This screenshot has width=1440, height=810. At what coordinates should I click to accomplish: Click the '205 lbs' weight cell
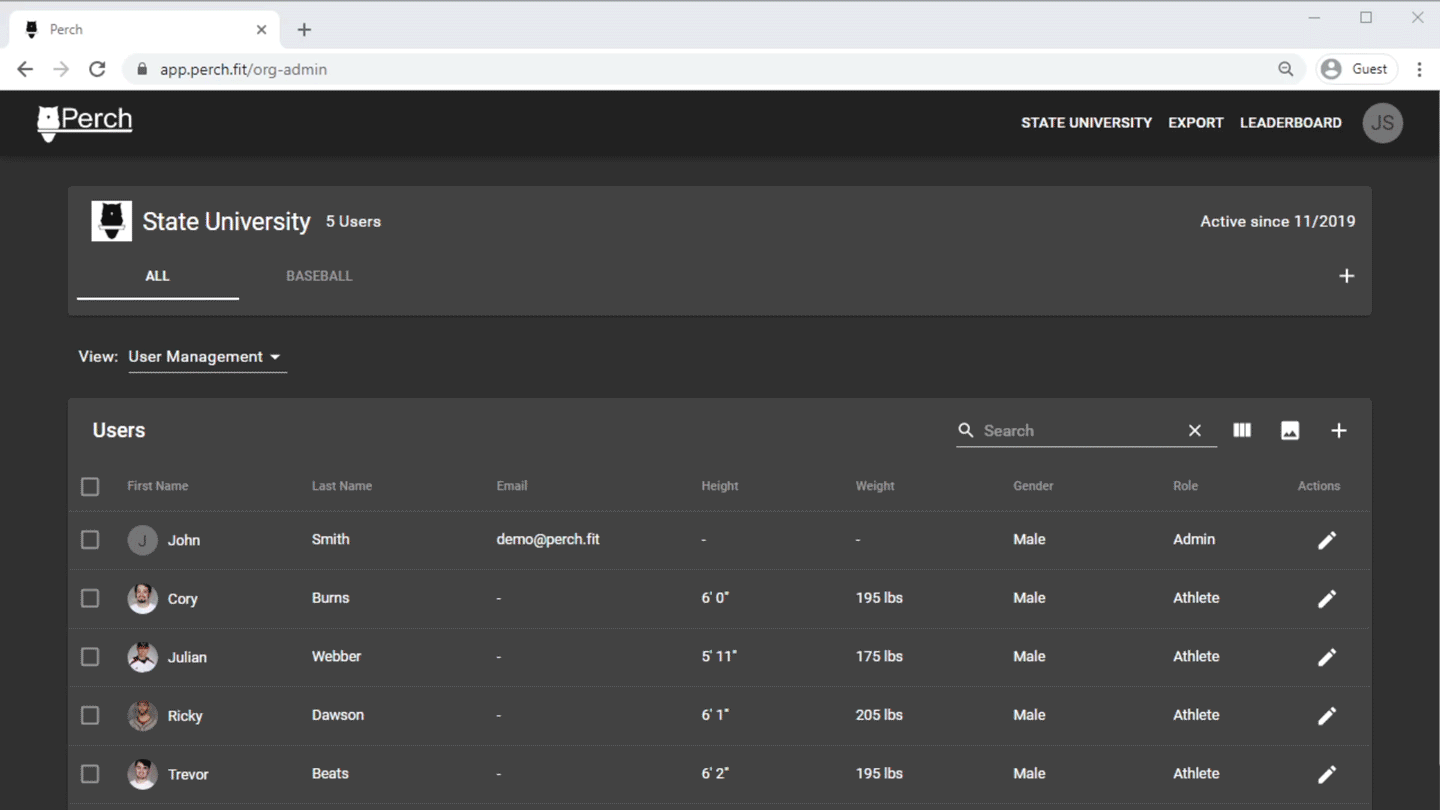click(879, 715)
